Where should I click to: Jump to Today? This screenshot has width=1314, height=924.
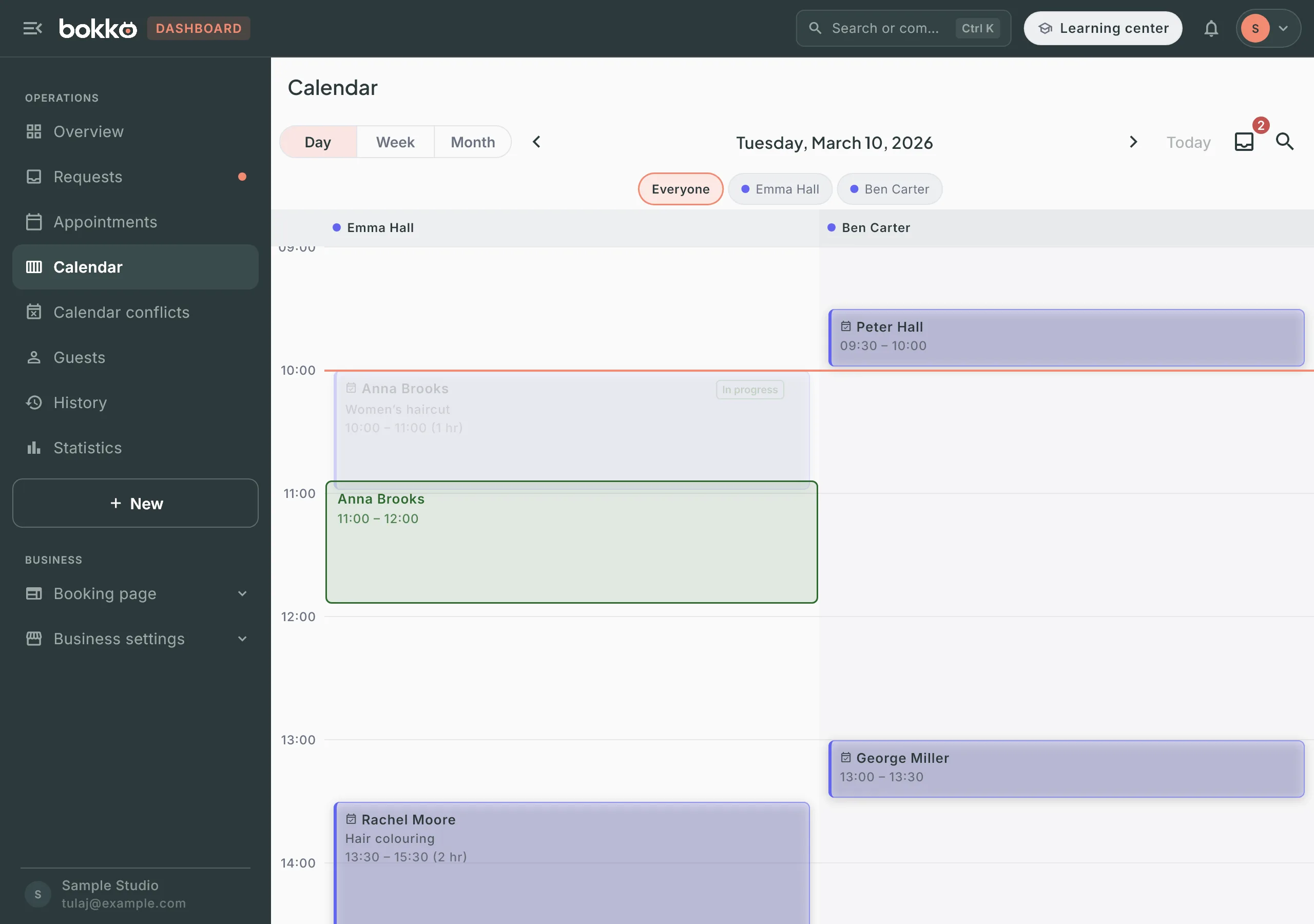pos(1188,142)
